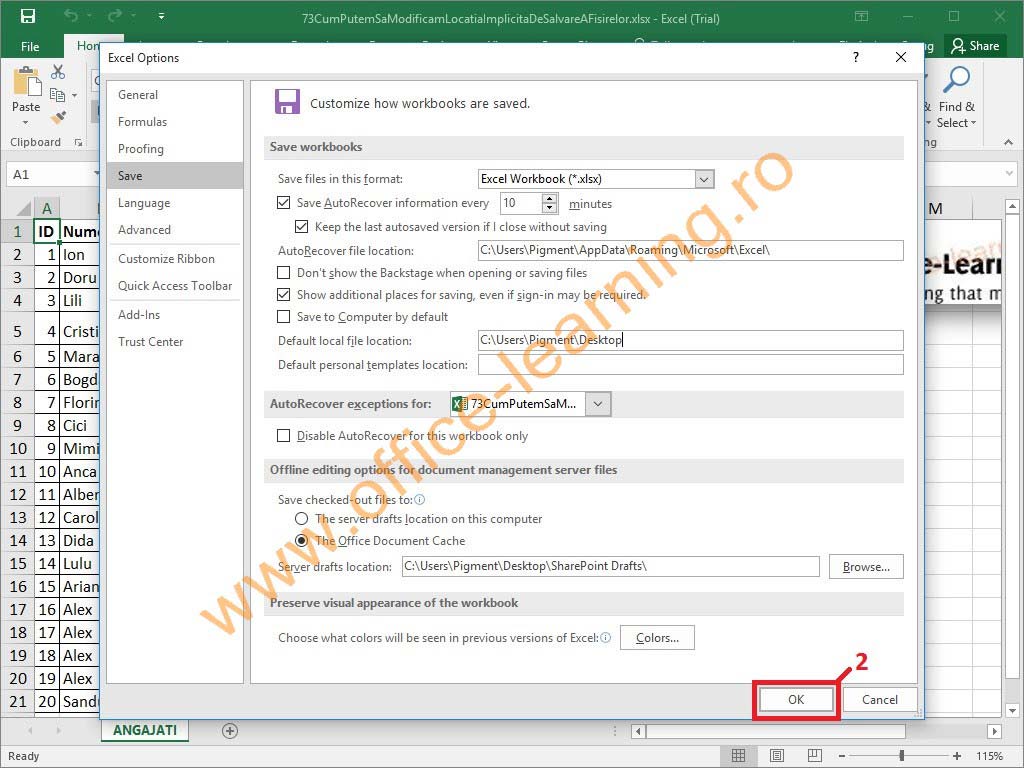
Task: Click the Save icon in the quick access toolbar
Action: click(28, 16)
